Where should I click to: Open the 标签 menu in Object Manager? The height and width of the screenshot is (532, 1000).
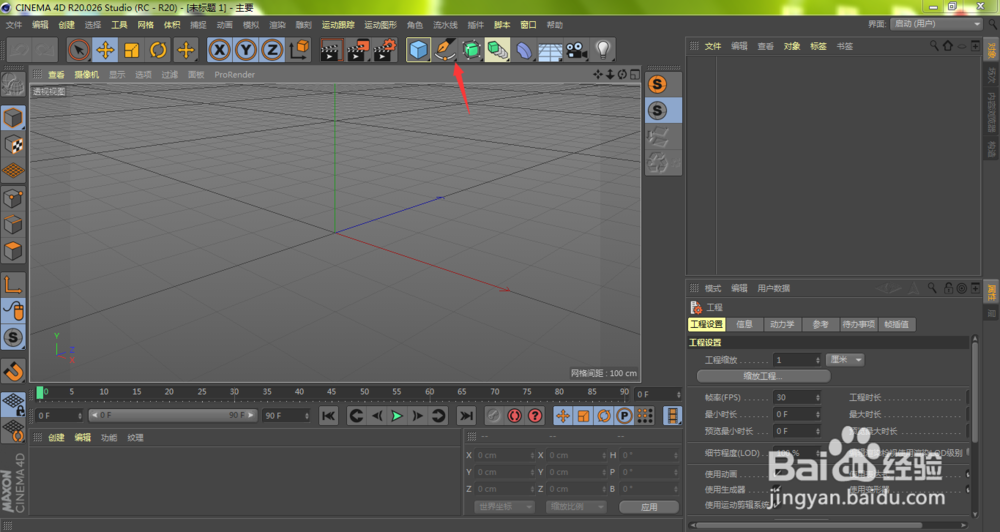click(x=818, y=46)
